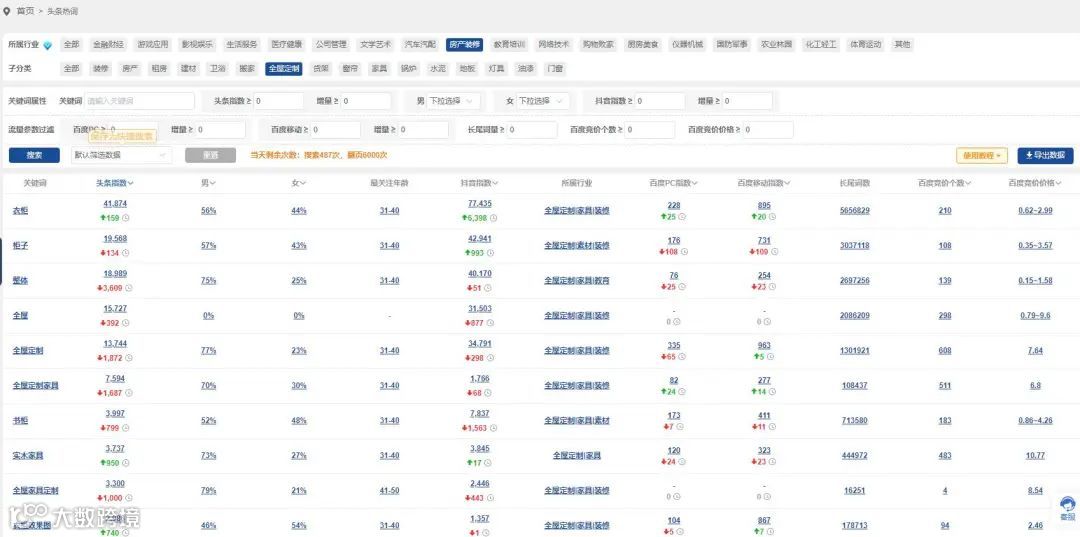Click the clock icon beside 衣柜's 百度移动指数 change
Image resolution: width=1080 pixels, height=537 pixels.
pos(772,217)
